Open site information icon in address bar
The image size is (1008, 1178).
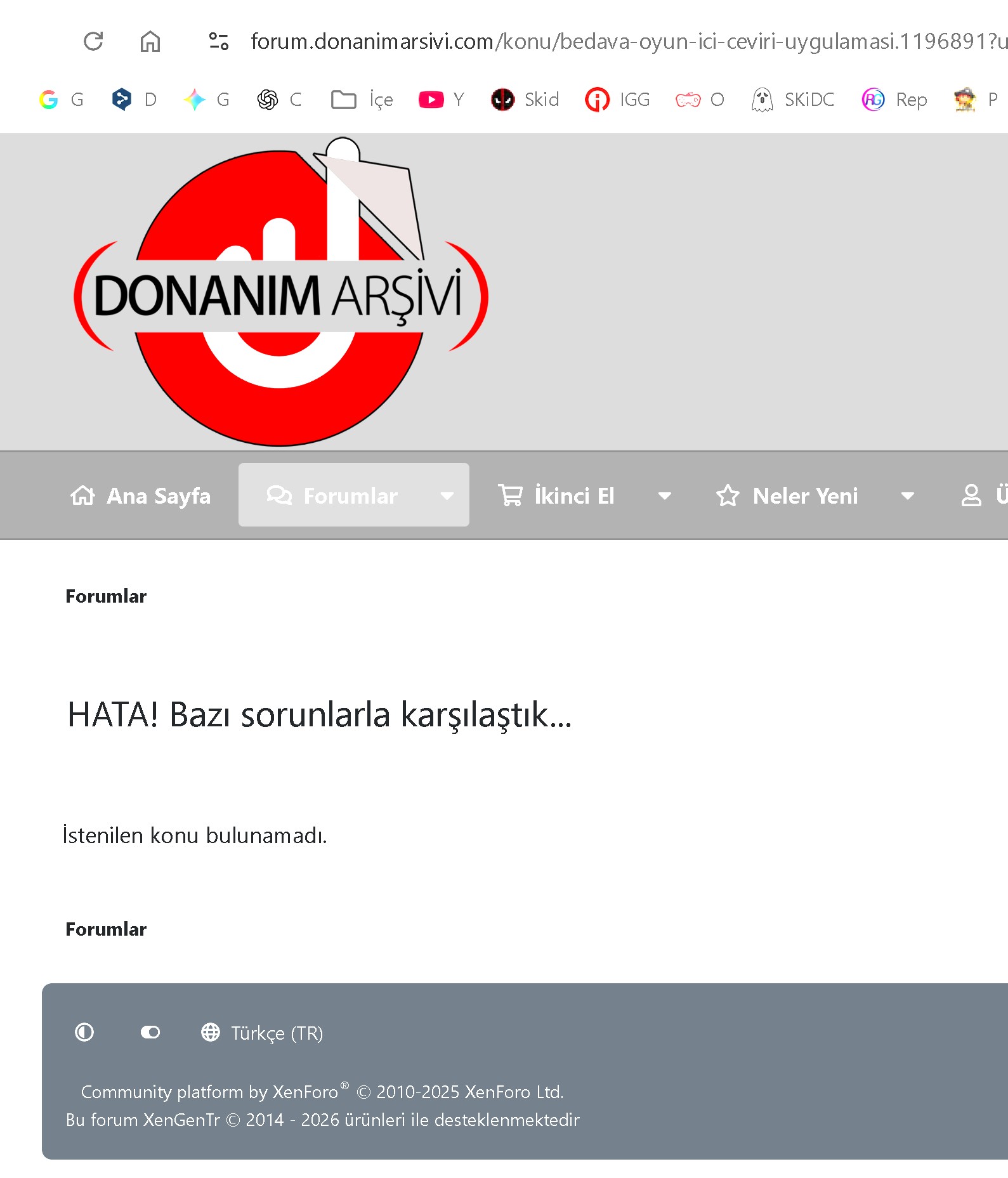coord(219,42)
